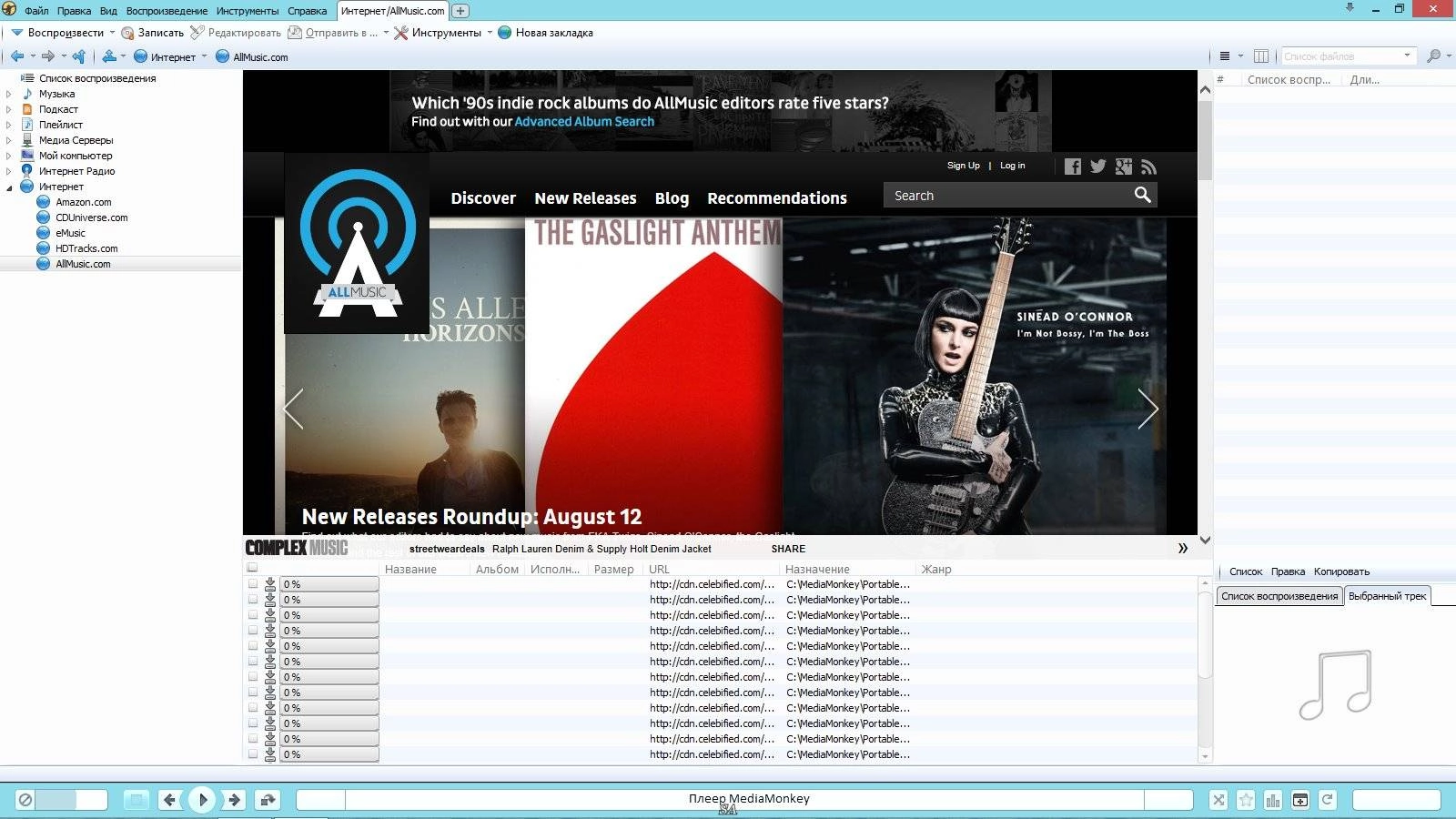
Task: Check the select-all checkbox in download header
Action: (x=252, y=568)
